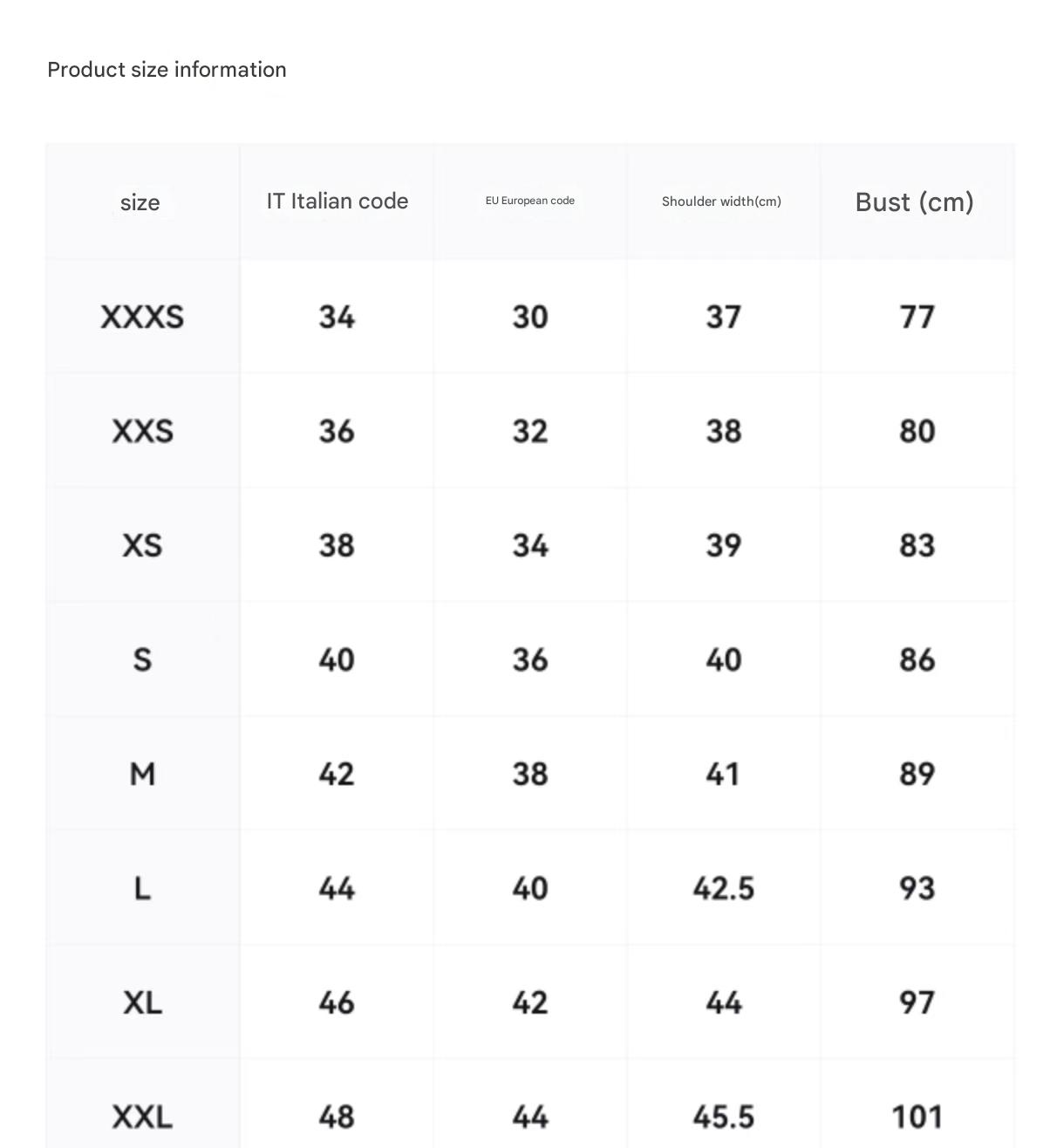Select the XXL size row label
The width and height of the screenshot is (1043, 1148).
click(142, 1117)
